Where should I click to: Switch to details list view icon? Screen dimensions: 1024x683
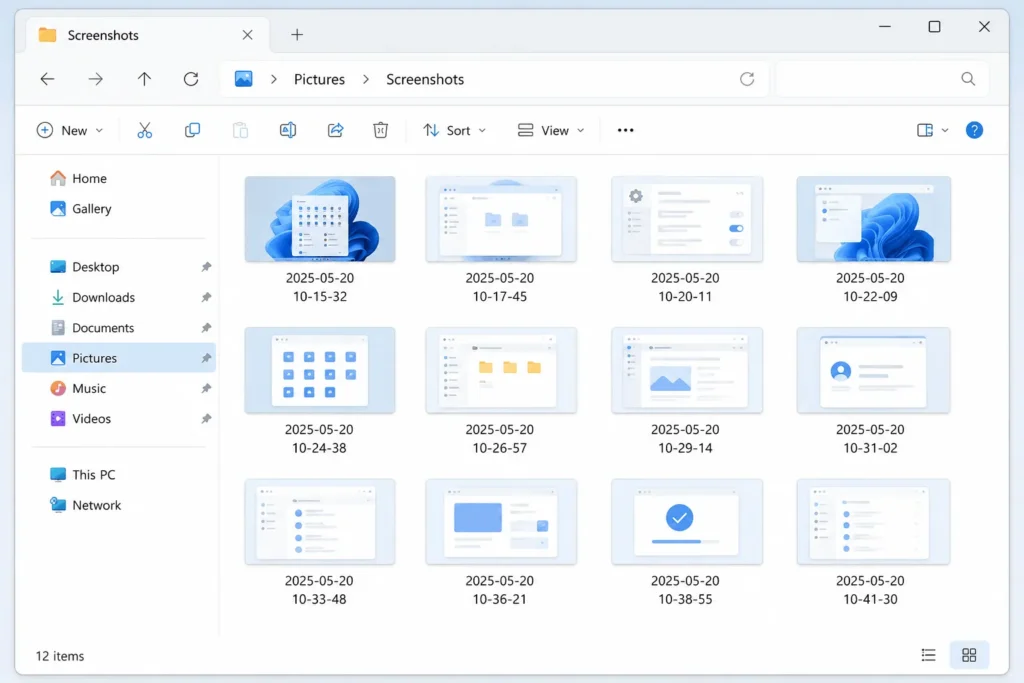coord(928,654)
